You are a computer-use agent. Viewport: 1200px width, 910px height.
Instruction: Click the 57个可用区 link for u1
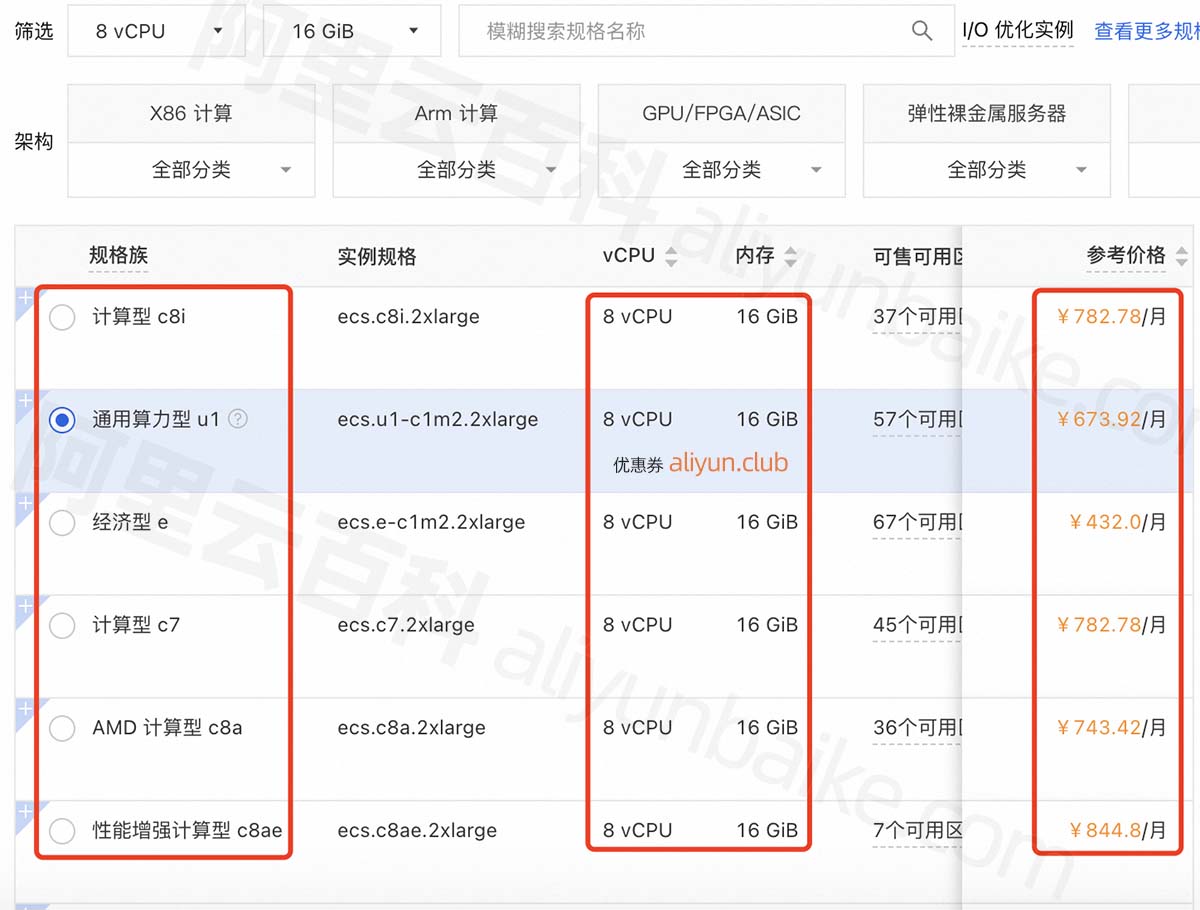pos(917,420)
